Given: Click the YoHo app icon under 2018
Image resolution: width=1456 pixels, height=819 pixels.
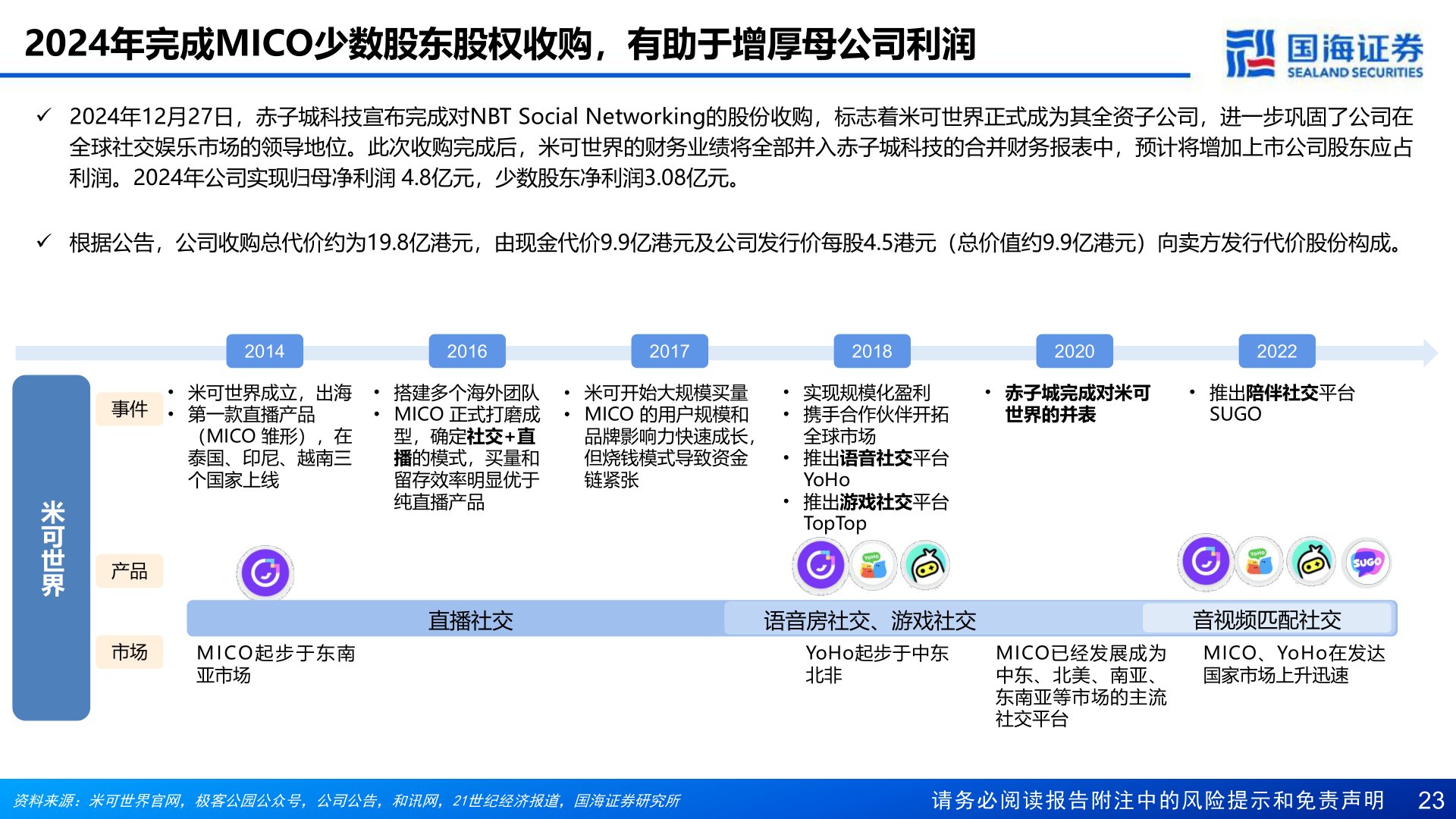Looking at the screenshot, I should [873, 565].
